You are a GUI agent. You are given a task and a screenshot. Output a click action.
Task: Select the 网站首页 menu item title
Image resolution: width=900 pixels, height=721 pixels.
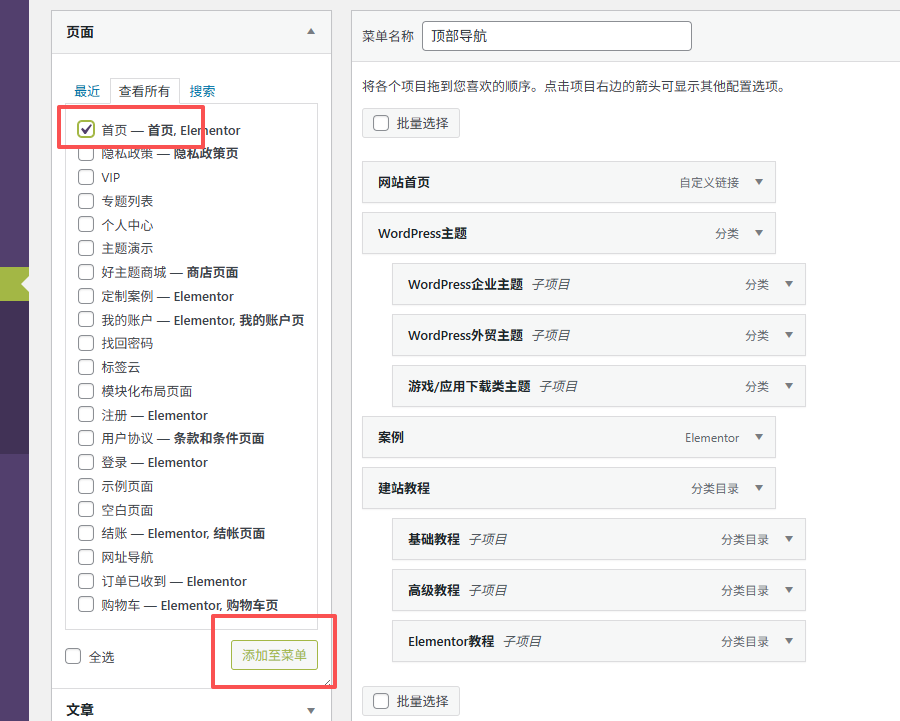pyautogui.click(x=404, y=183)
